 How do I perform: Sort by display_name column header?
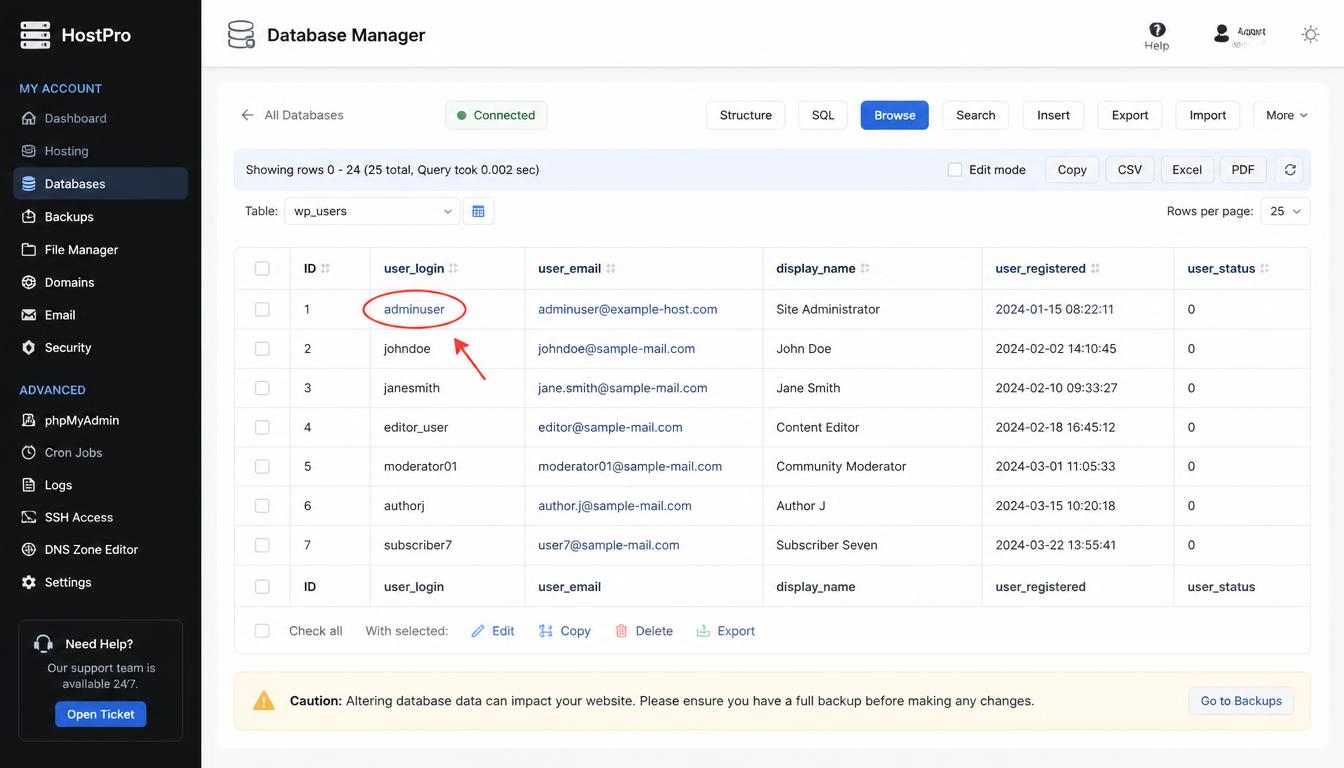[x=823, y=269]
